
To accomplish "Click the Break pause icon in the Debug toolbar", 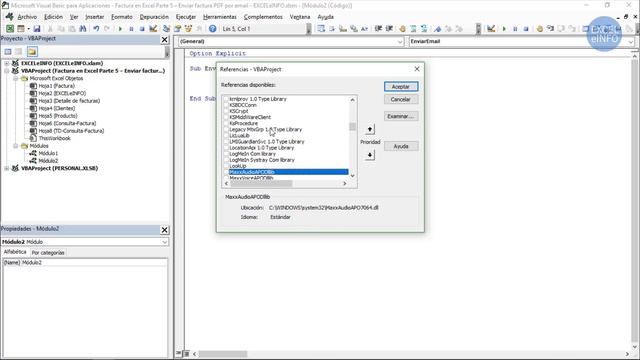I will pos(515,29).
